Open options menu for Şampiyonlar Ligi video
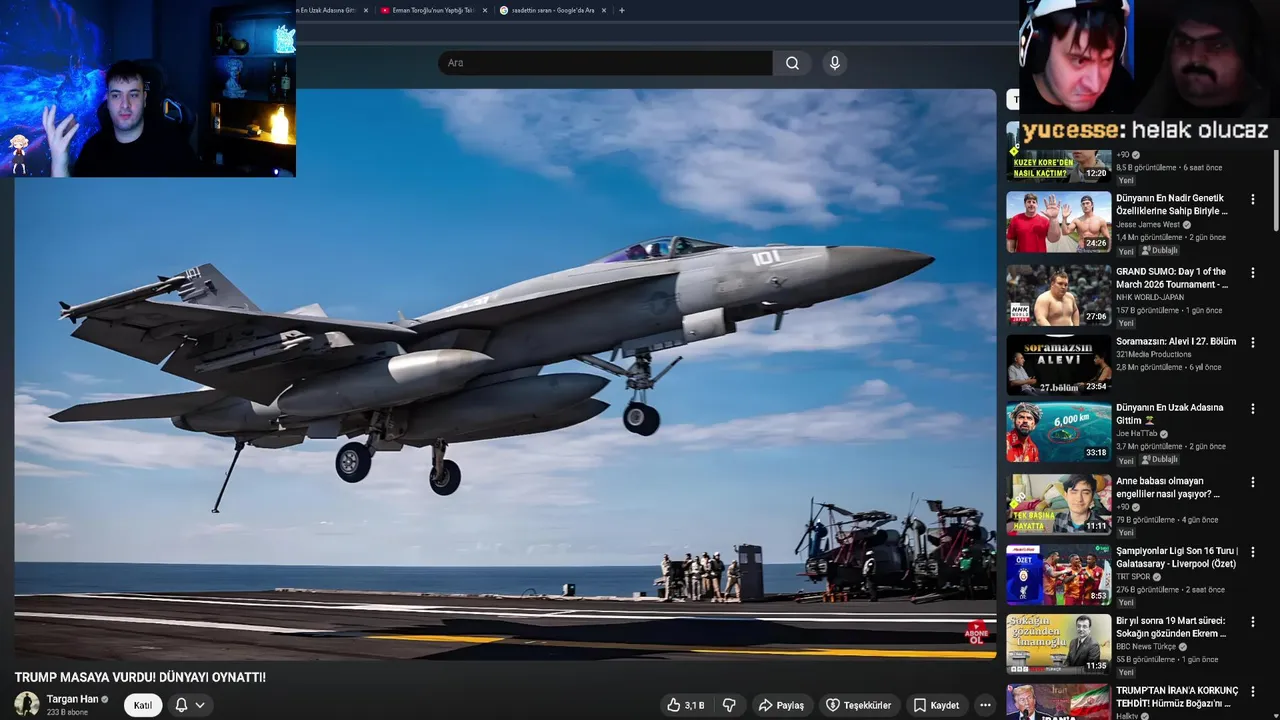Screen dimensions: 1280x720 (1252, 552)
